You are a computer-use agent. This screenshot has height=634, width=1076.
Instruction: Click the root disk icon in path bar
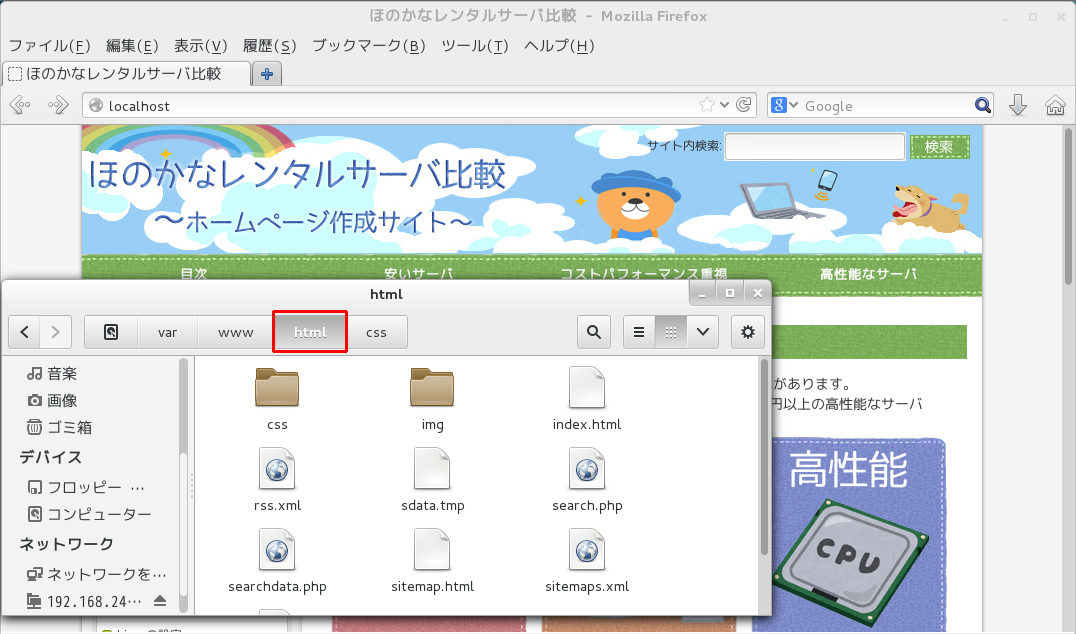(x=111, y=332)
